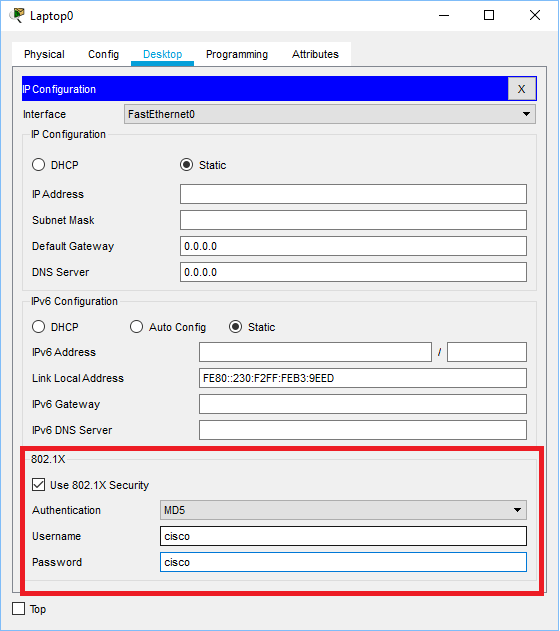Open the Config tab
Image resolution: width=560 pixels, height=631 pixels.
tap(103, 54)
